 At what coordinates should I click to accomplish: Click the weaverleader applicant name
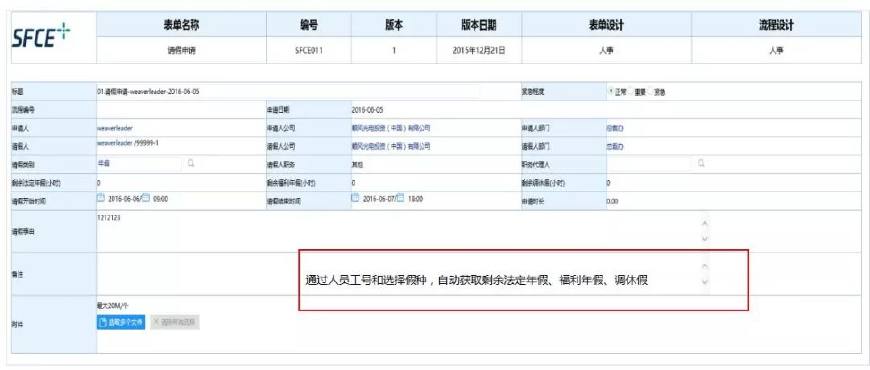click(x=115, y=128)
